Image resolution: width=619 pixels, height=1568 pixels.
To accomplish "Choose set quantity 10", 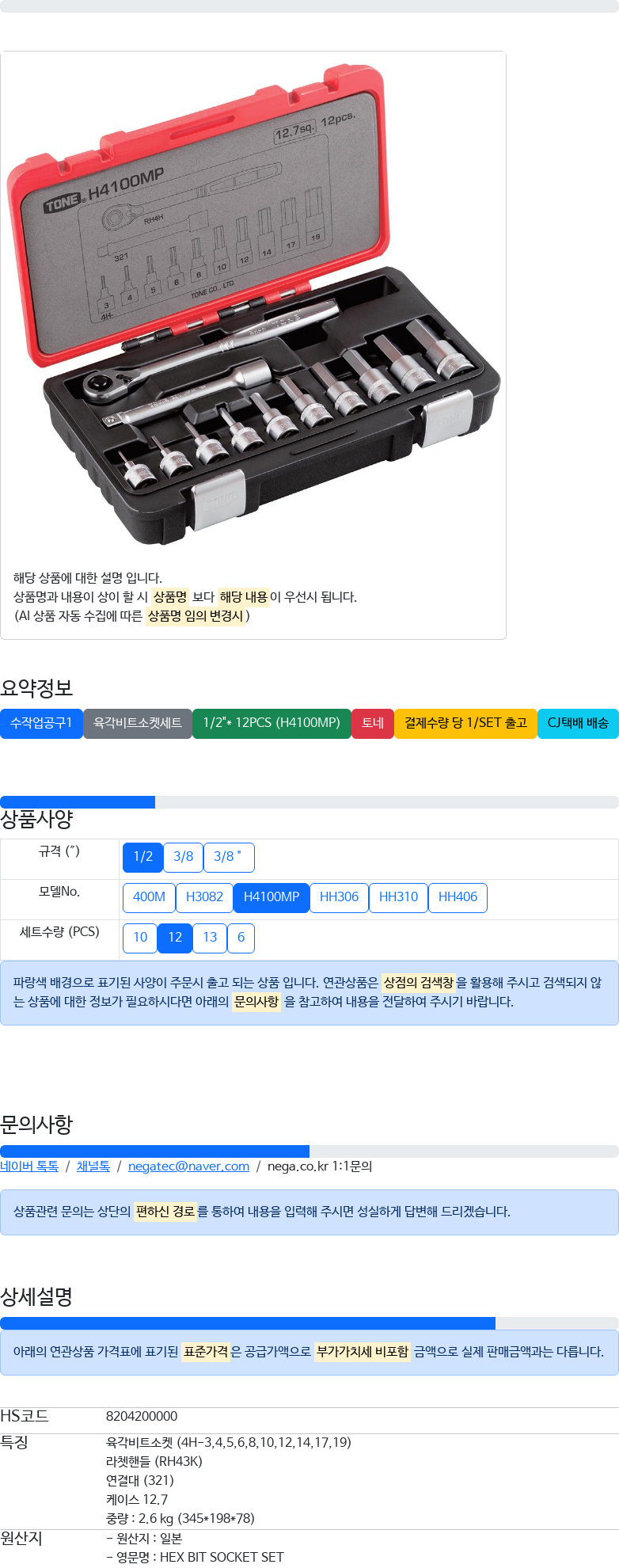I will (140, 938).
